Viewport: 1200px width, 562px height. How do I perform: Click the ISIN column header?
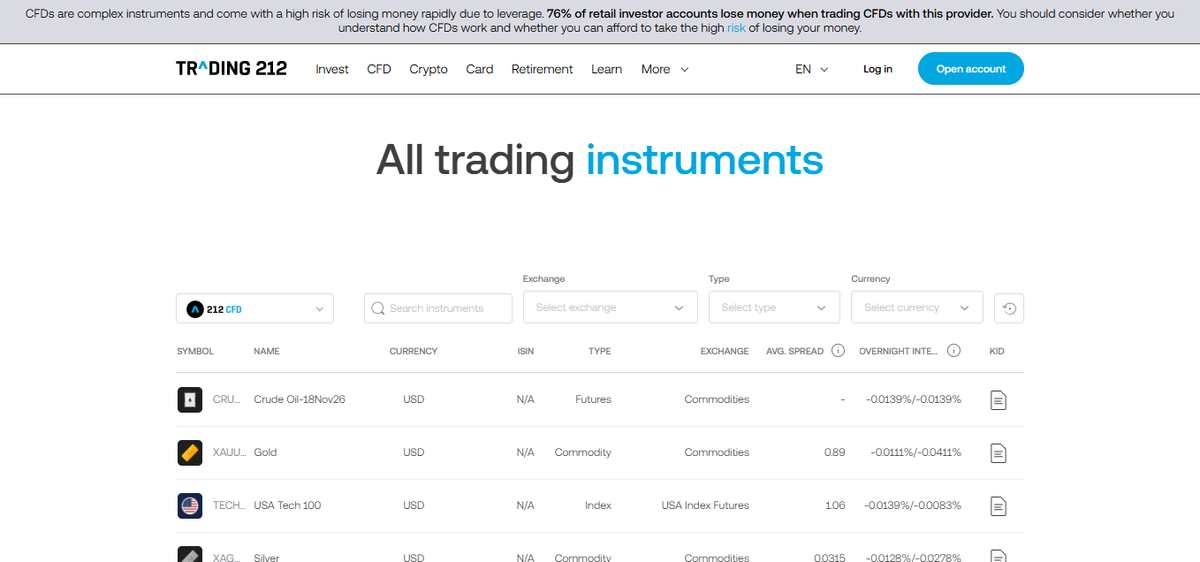pos(525,352)
